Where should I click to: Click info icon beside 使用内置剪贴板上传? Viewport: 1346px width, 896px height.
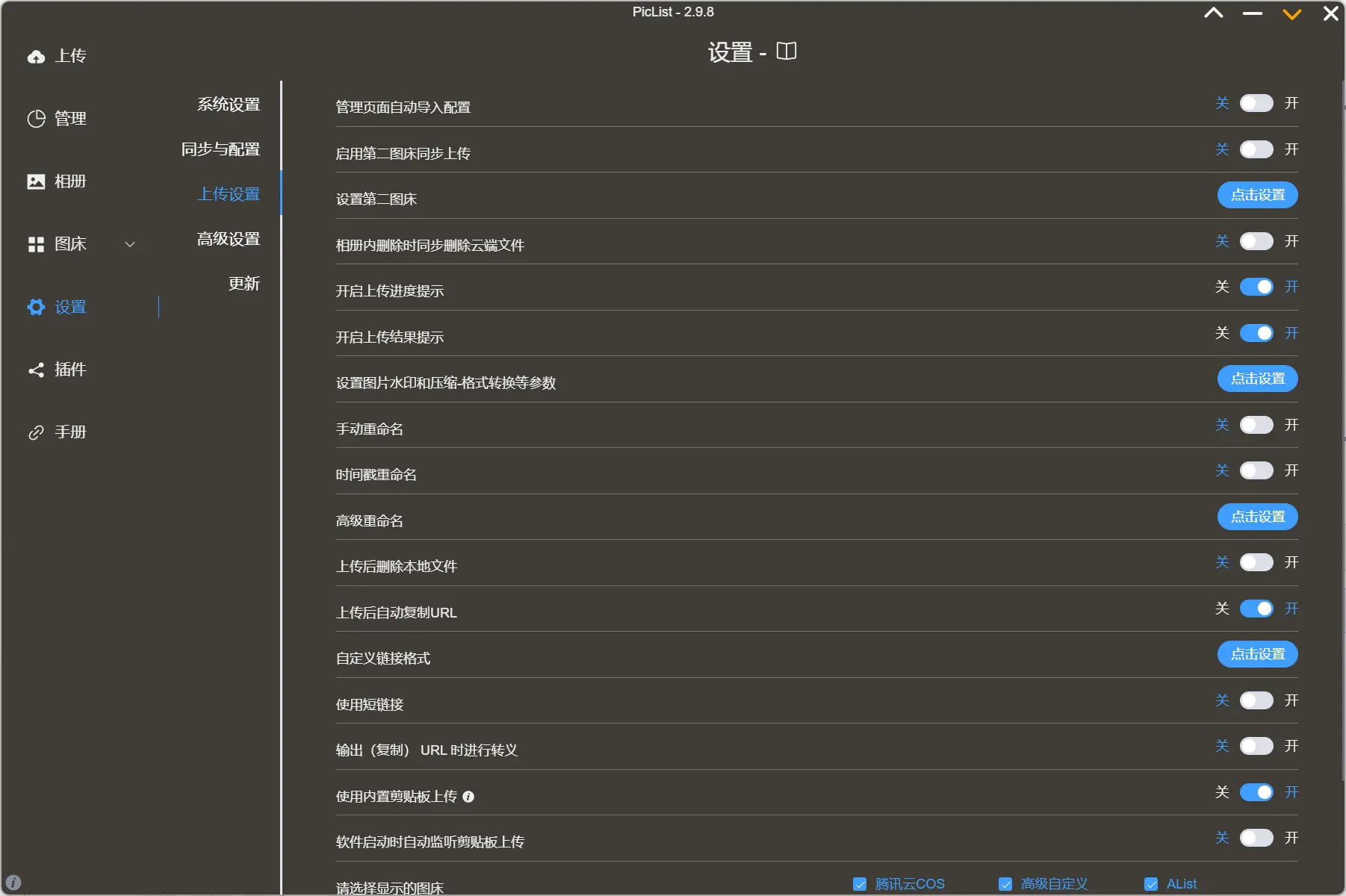(x=468, y=797)
